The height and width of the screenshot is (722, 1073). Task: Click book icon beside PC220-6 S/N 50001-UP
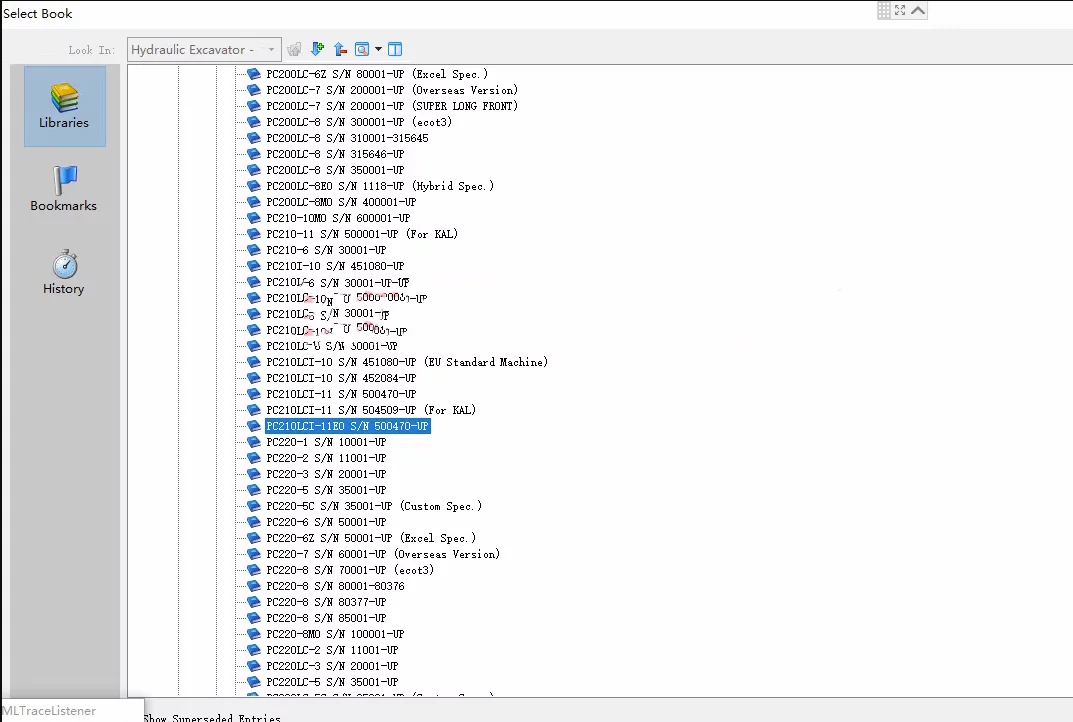(254, 522)
